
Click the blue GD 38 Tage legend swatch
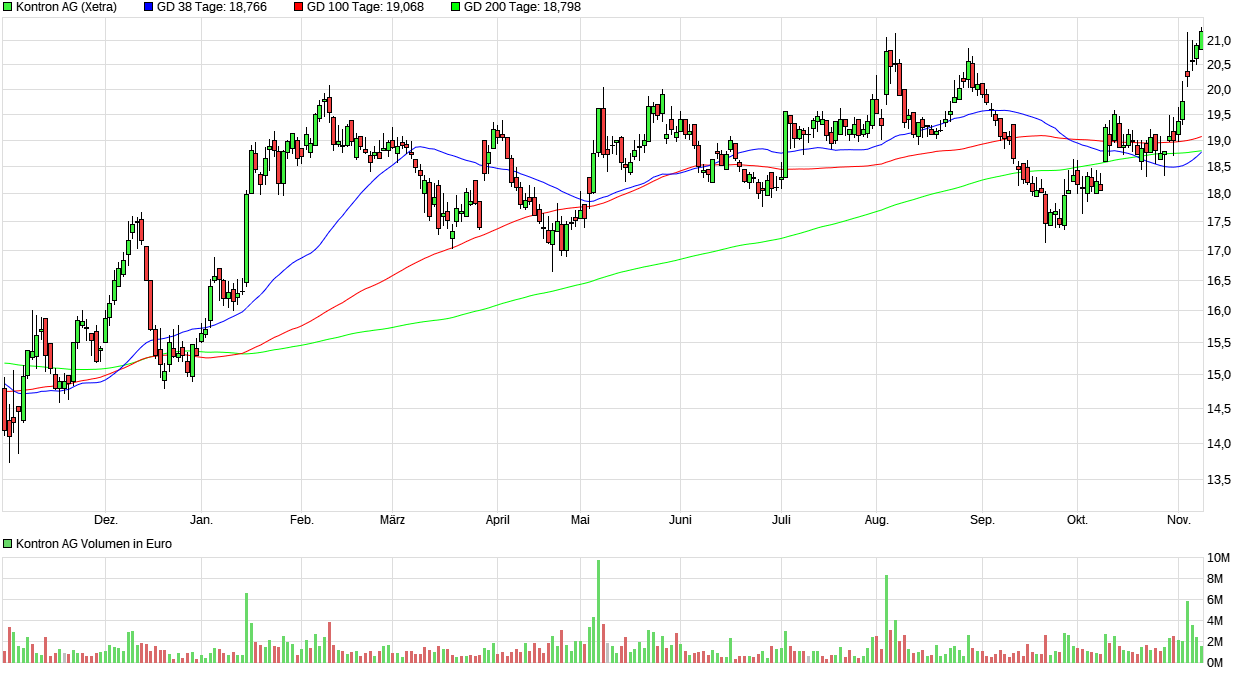click(147, 8)
